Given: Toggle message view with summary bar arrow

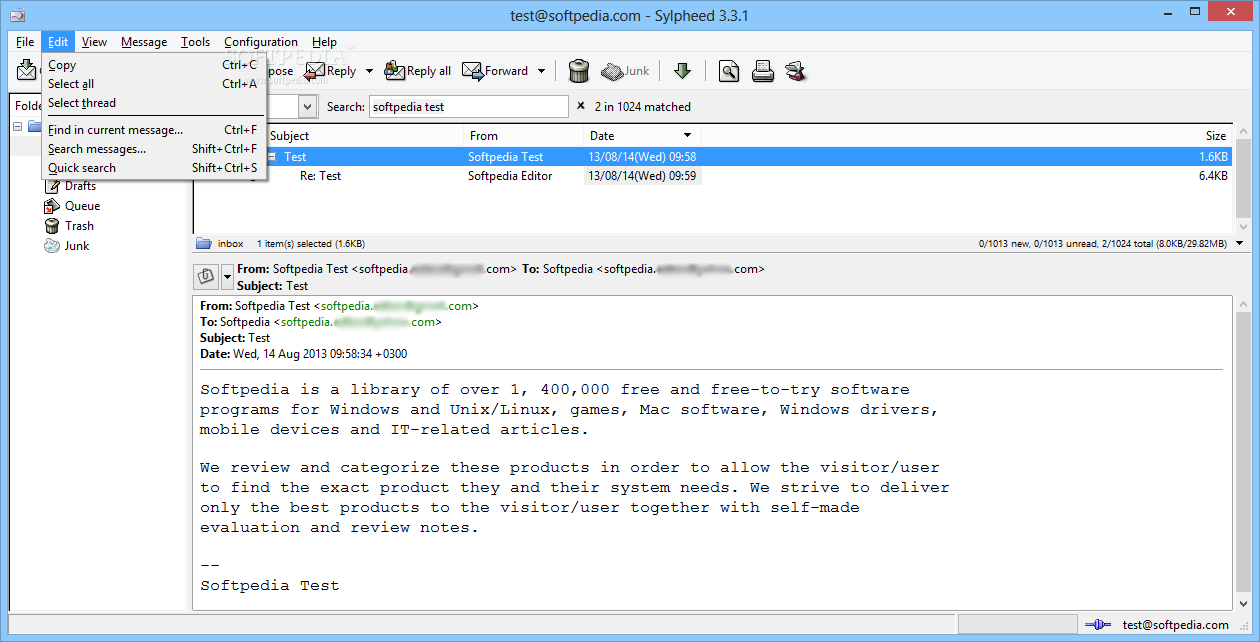Looking at the screenshot, I should [1241, 243].
